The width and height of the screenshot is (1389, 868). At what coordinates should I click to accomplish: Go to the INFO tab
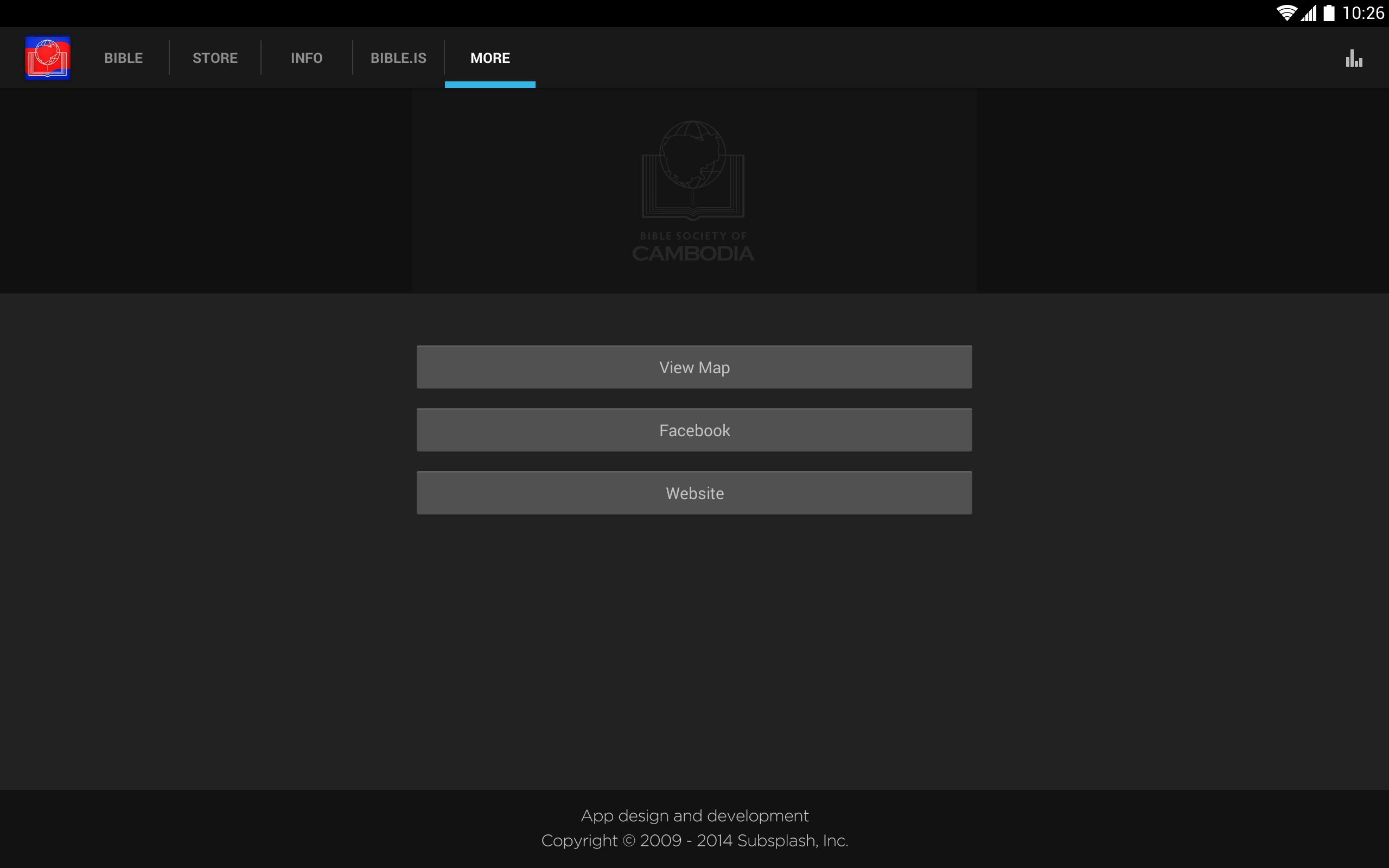[x=307, y=58]
